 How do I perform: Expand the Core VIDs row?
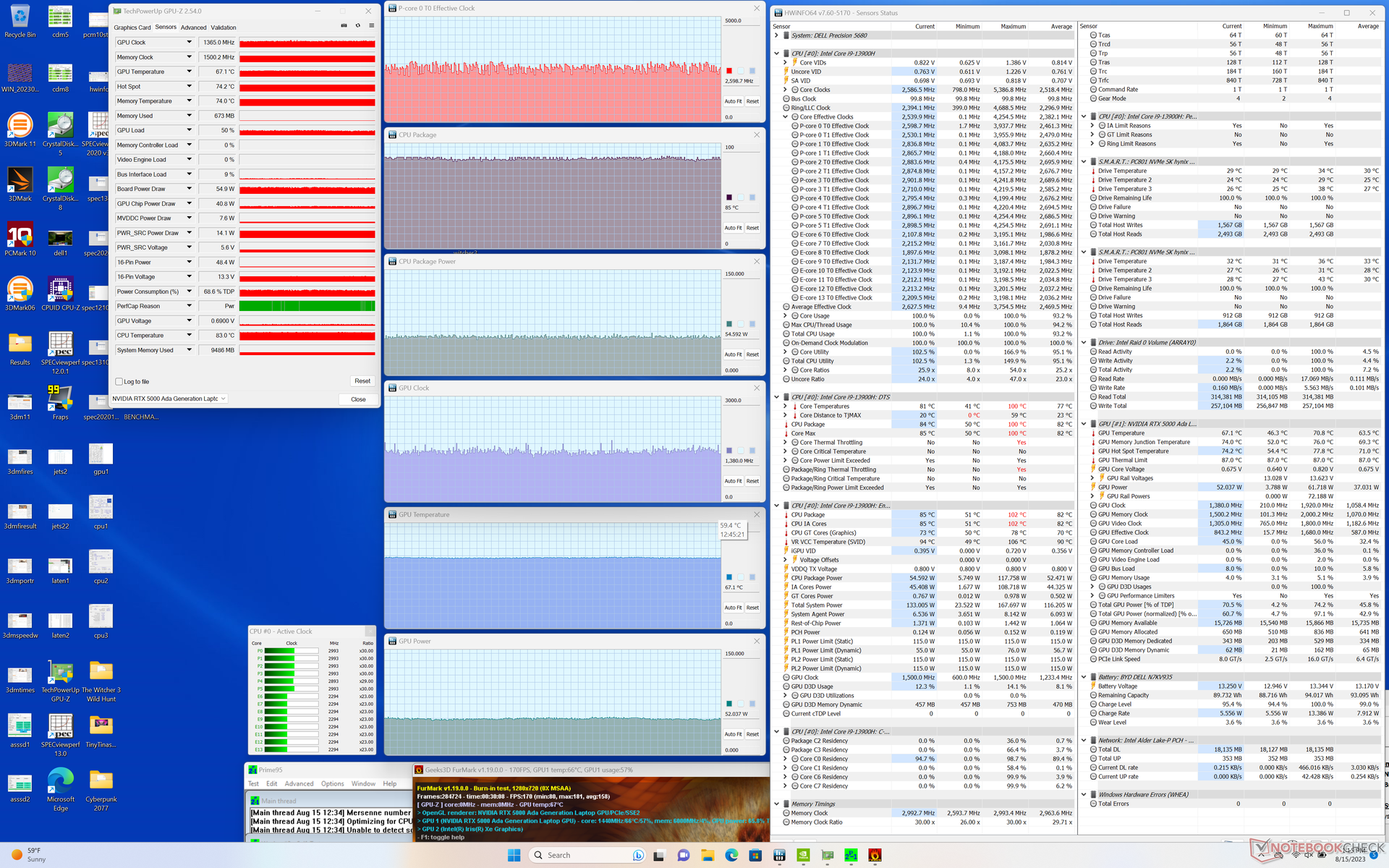pyautogui.click(x=786, y=62)
